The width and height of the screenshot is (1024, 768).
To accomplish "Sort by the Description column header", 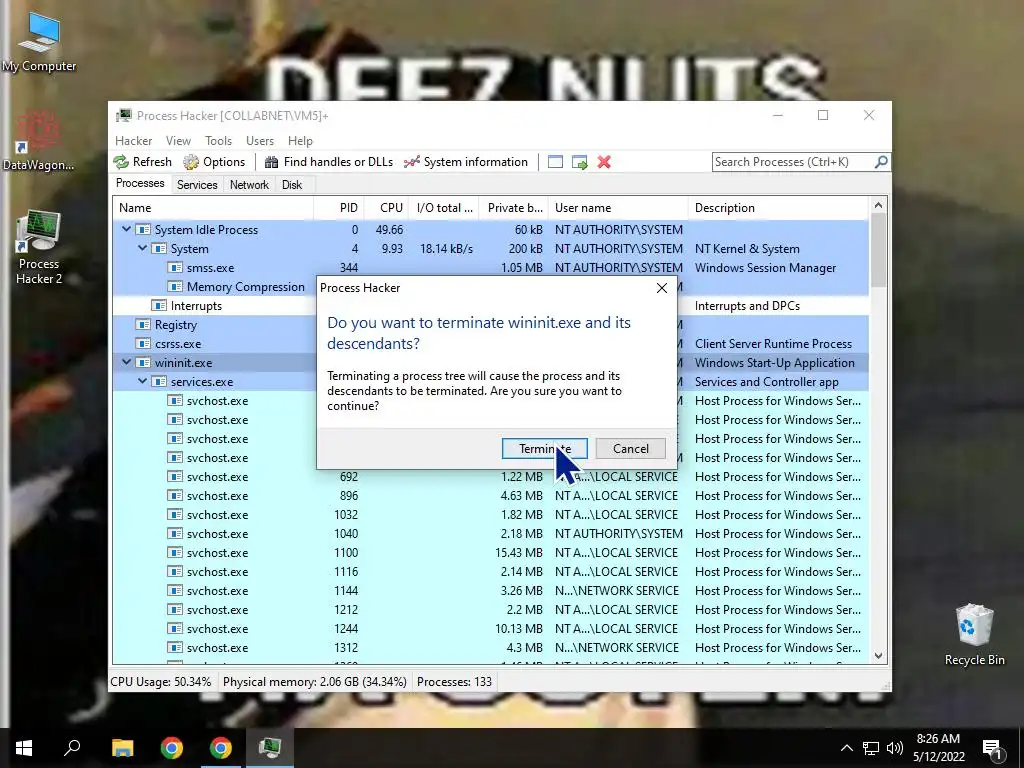I will point(778,208).
